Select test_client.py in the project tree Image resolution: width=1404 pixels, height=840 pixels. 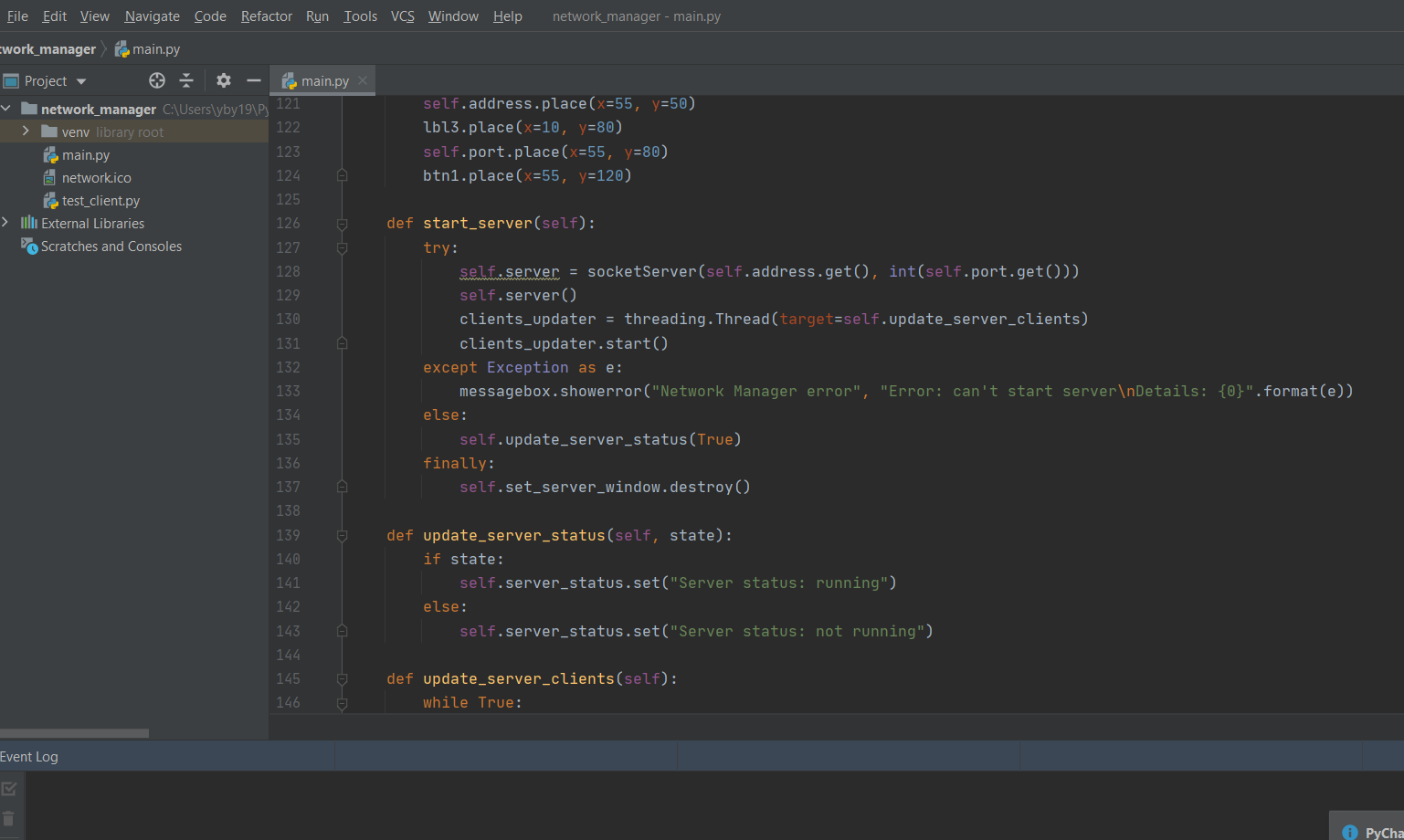[x=100, y=201]
